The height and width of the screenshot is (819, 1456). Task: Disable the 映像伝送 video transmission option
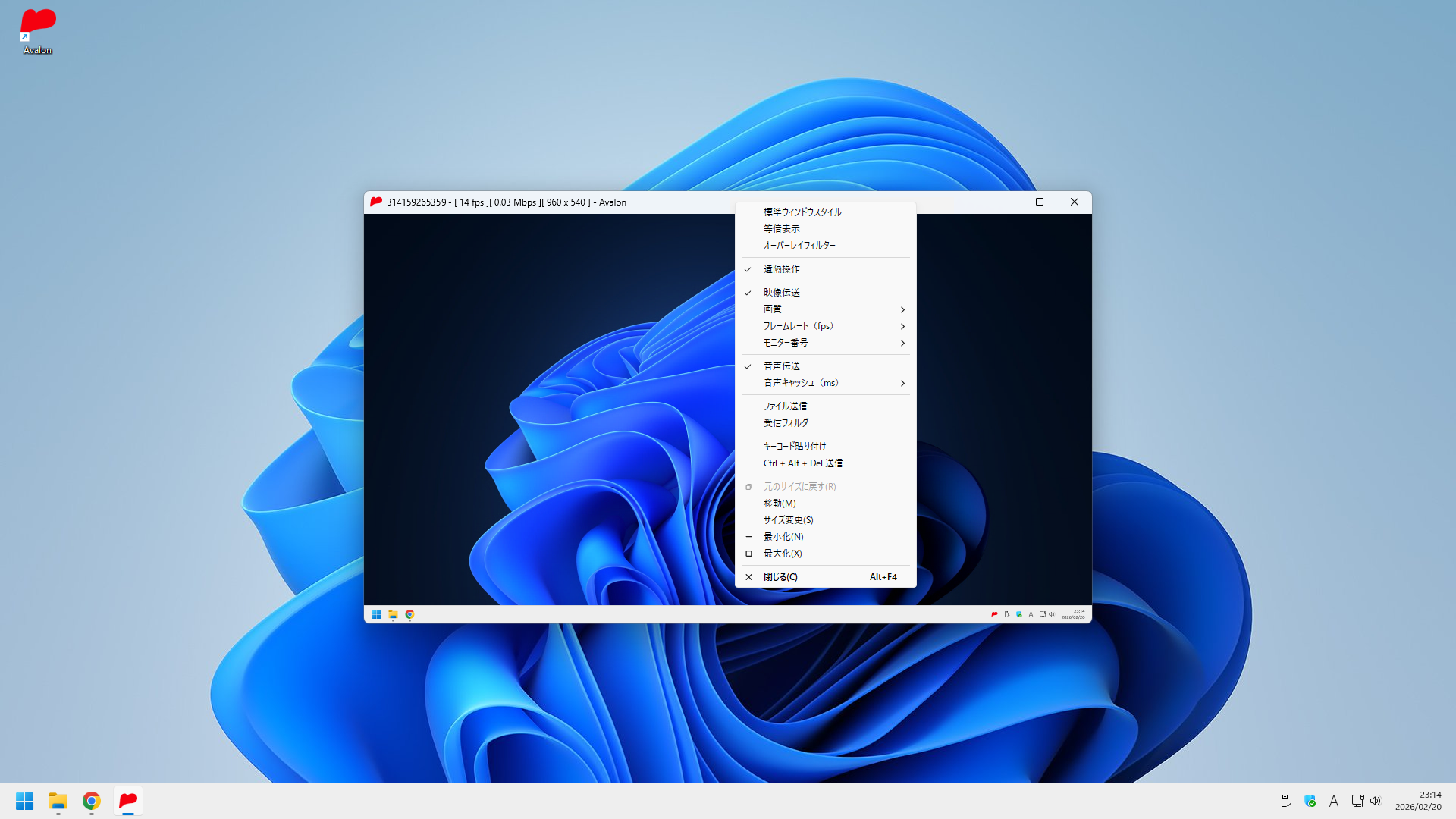[x=781, y=293]
